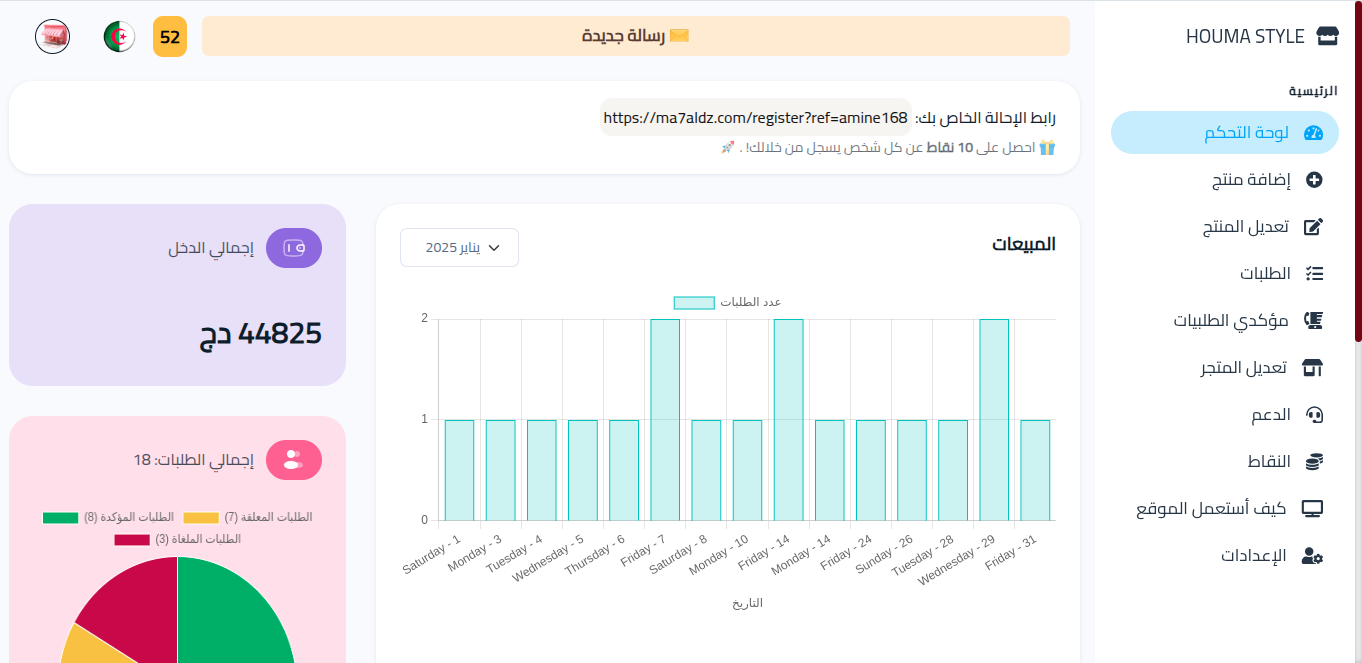
Task: Toggle the عدد الطلبات chart legend
Action: pos(727,302)
